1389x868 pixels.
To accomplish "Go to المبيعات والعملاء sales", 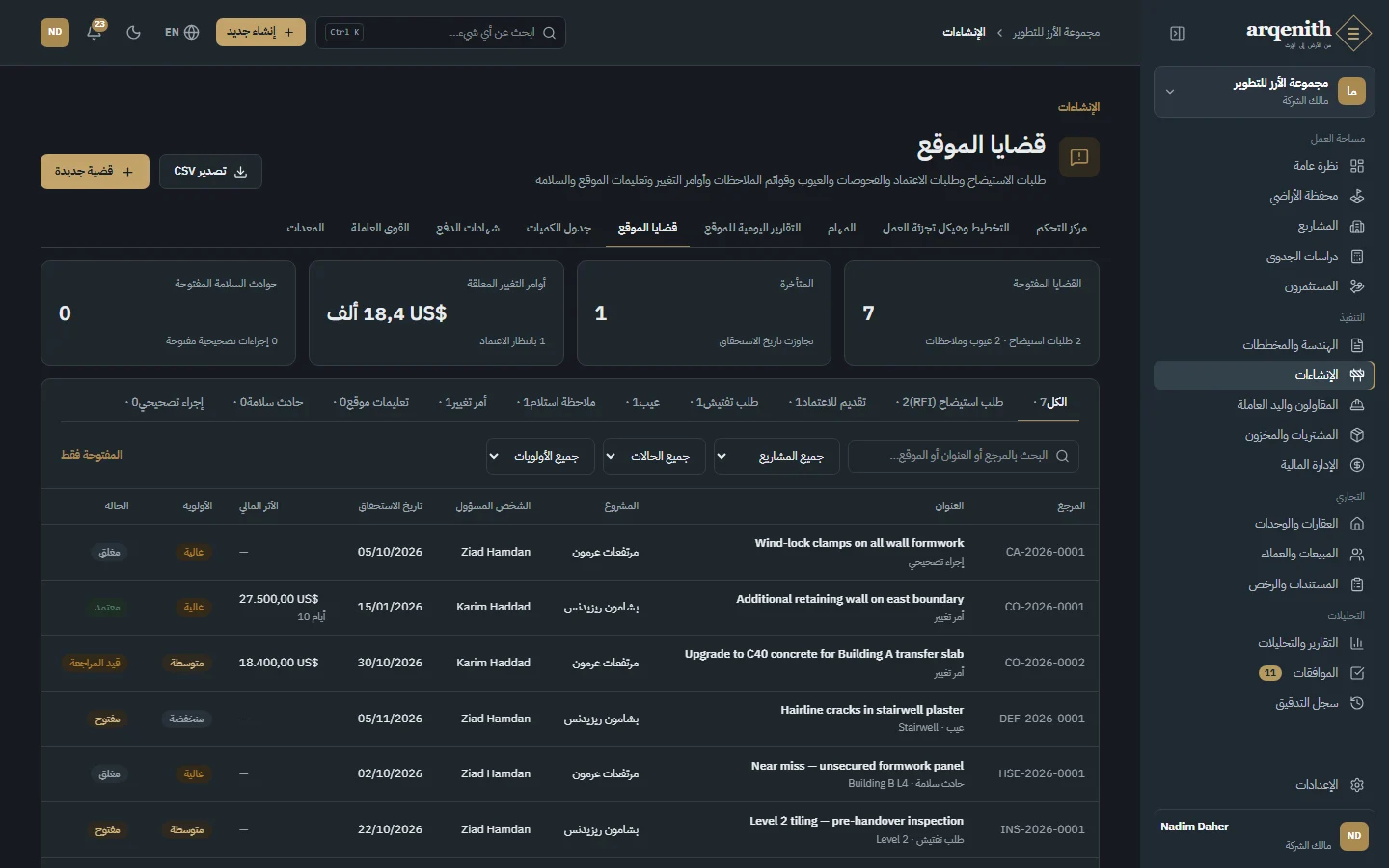I will coord(1264,554).
